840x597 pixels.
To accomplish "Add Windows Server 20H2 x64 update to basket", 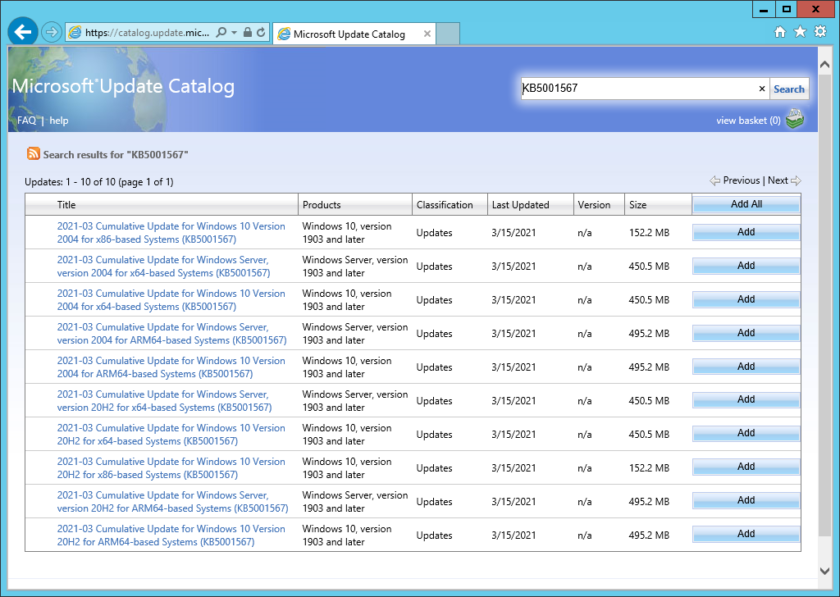I will (746, 400).
